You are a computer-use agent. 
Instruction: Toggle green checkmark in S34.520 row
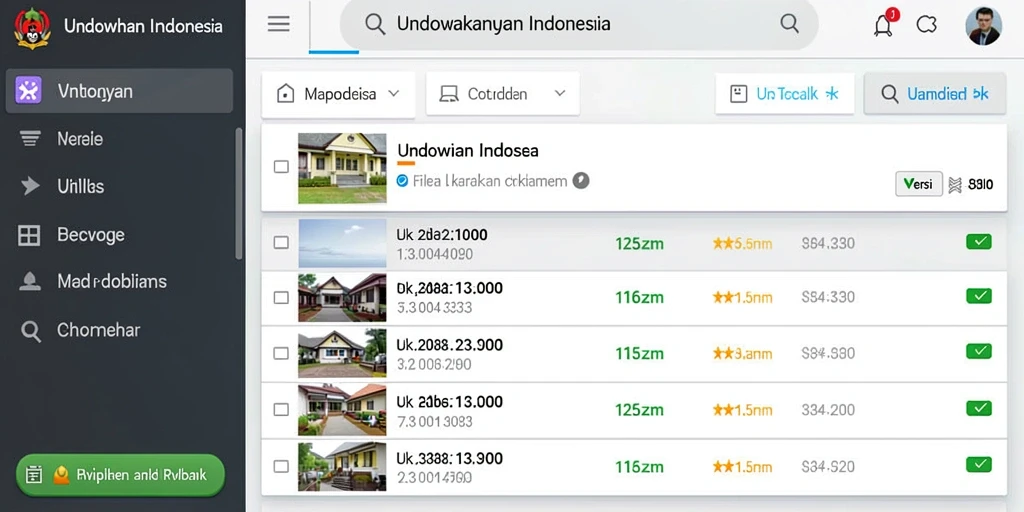tap(978, 464)
